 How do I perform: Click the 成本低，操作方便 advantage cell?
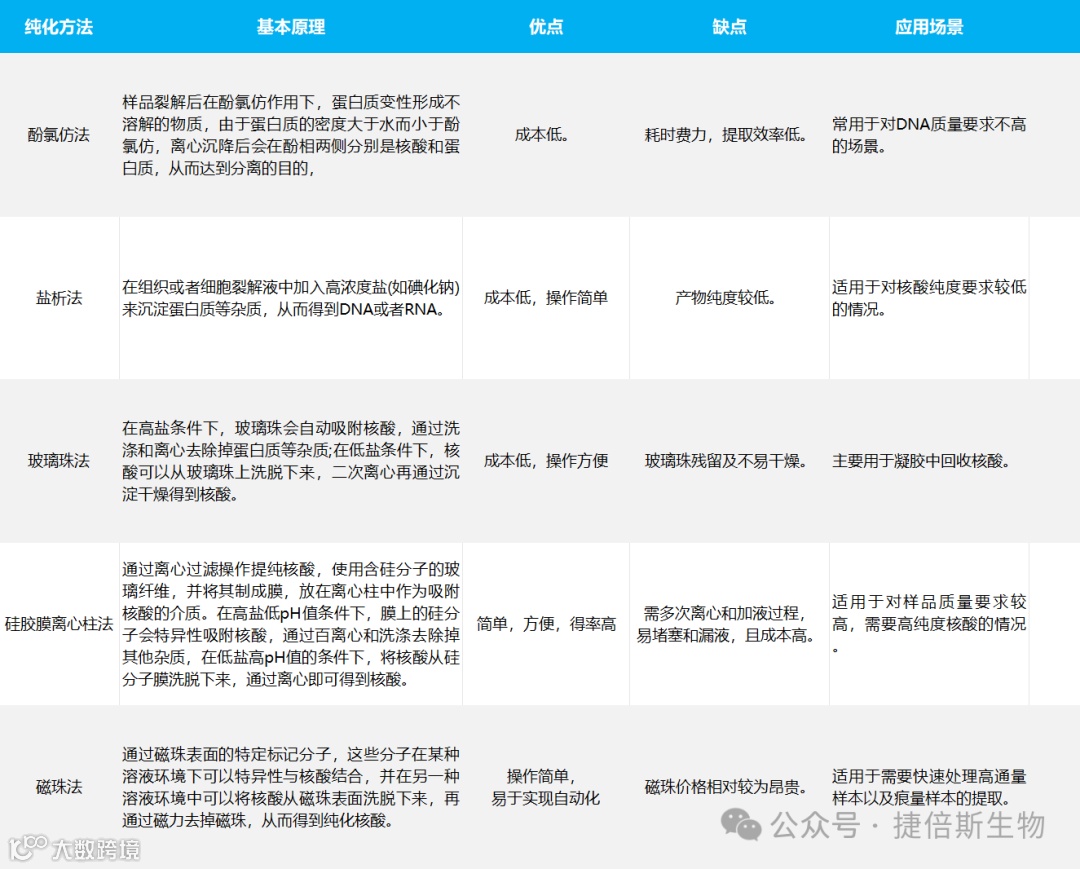tap(546, 461)
